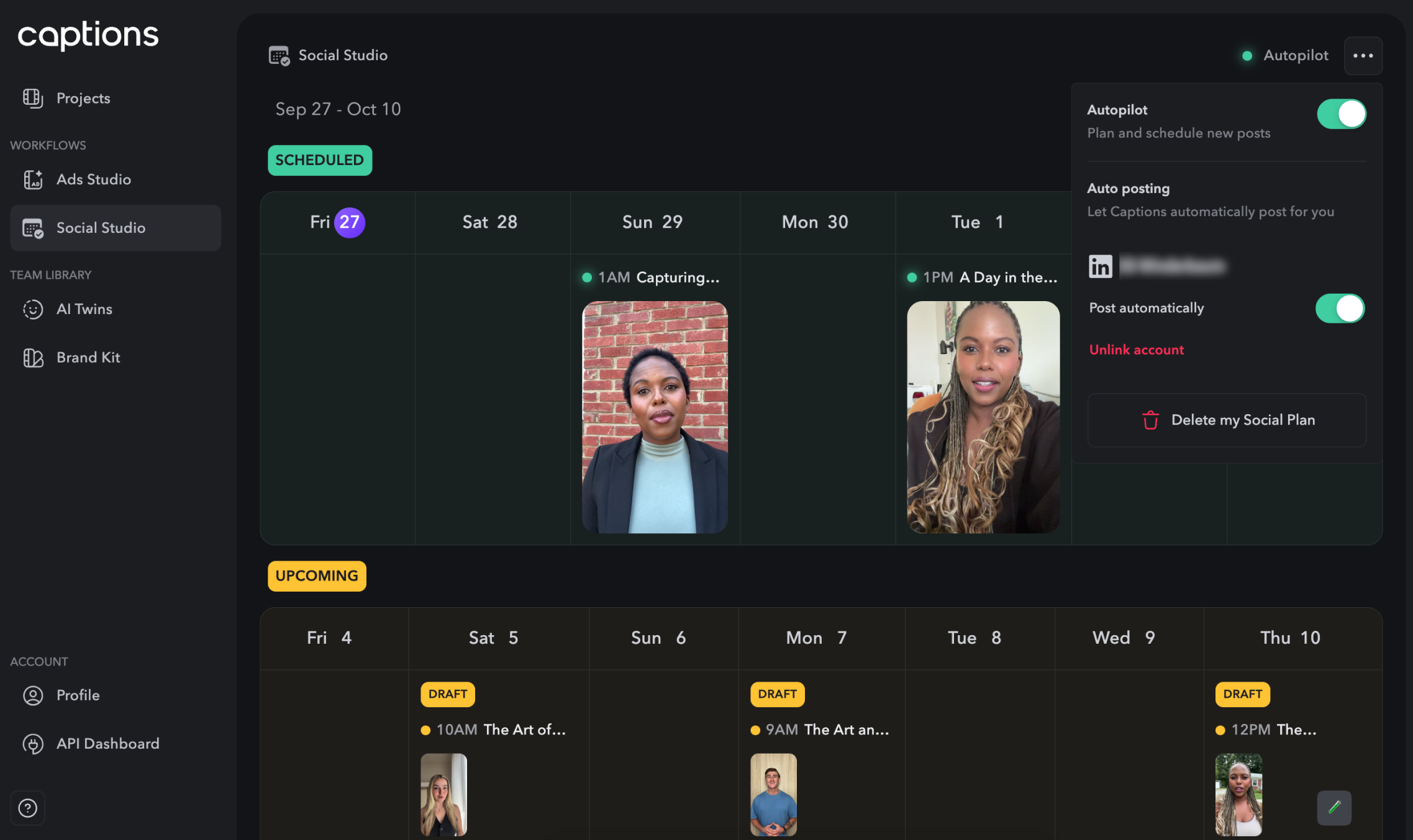Select the AI Twins icon
This screenshot has width=1413, height=840.
click(33, 309)
